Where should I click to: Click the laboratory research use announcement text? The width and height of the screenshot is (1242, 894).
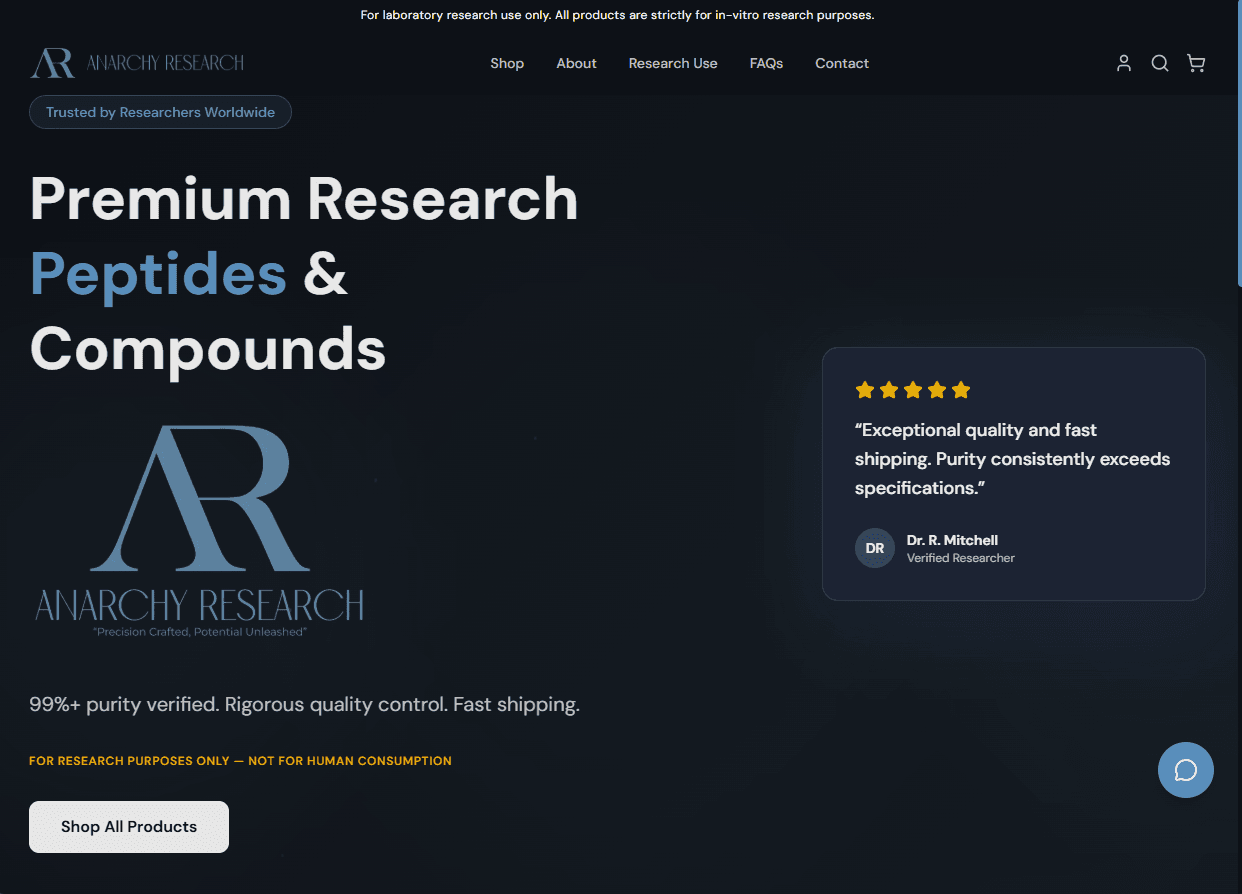click(617, 15)
